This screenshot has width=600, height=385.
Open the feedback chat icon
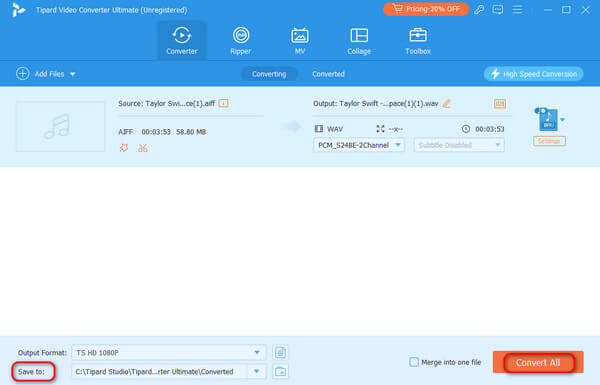497,10
